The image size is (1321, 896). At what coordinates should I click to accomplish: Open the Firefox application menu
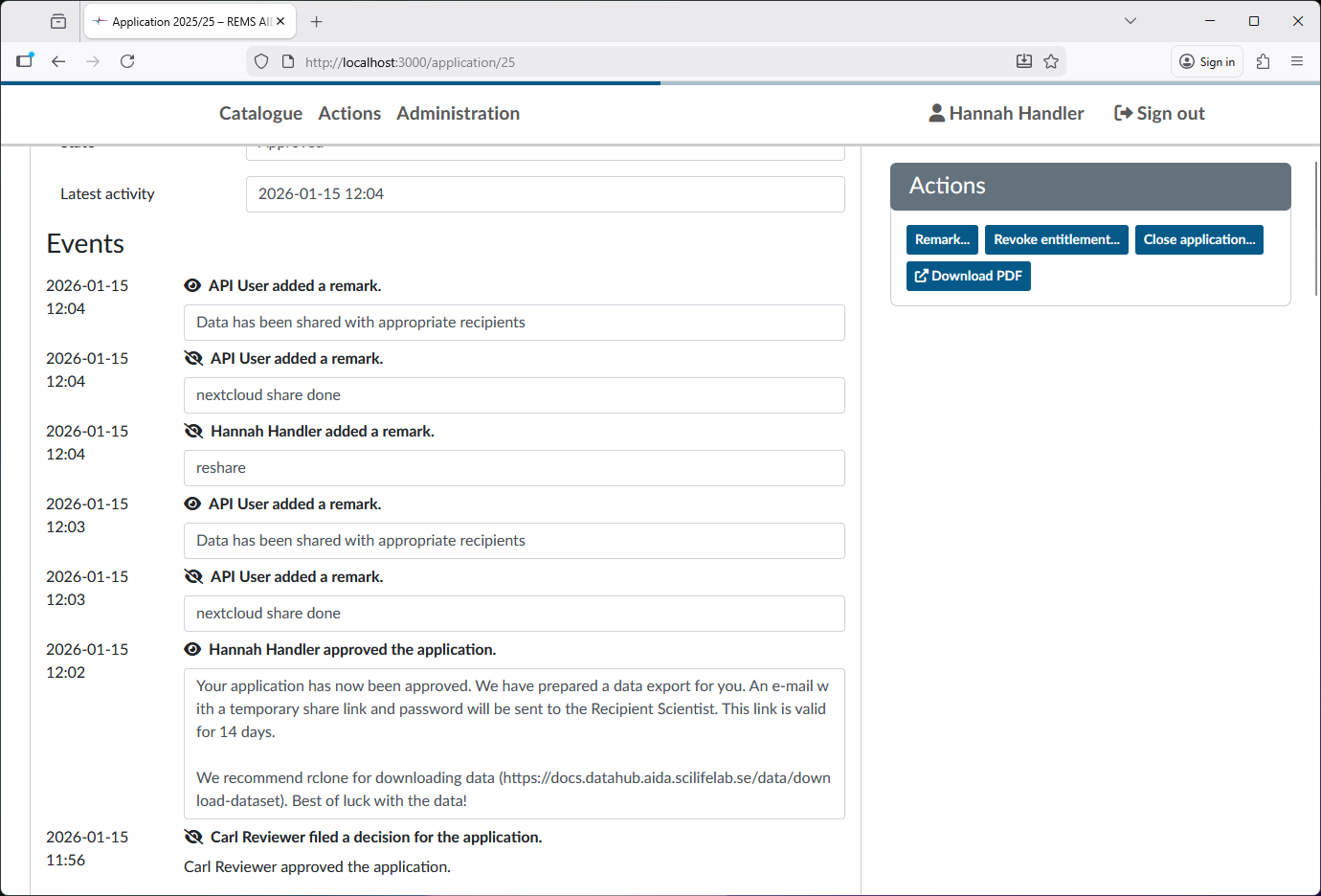pyautogui.click(x=1297, y=60)
